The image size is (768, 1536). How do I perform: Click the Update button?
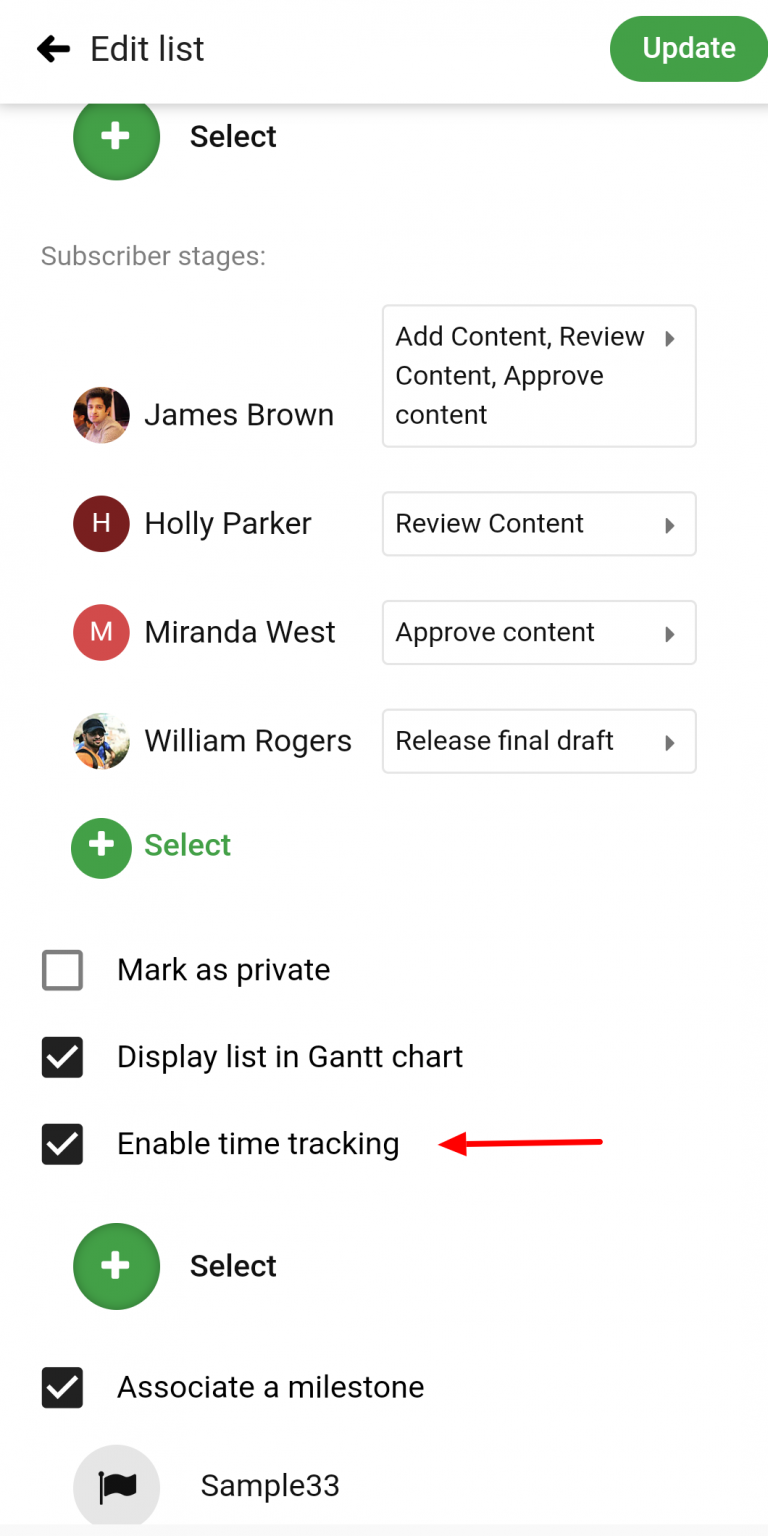coord(689,48)
